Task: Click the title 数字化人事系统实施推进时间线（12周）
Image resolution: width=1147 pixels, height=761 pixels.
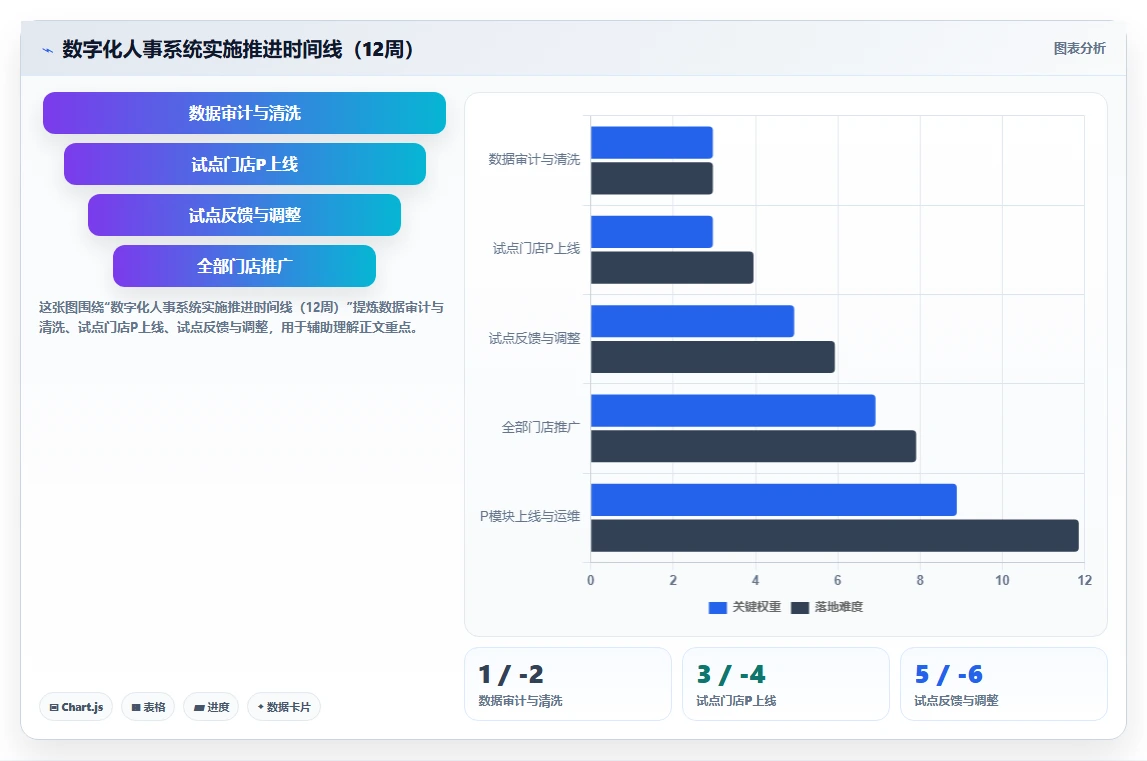Action: coord(238,49)
